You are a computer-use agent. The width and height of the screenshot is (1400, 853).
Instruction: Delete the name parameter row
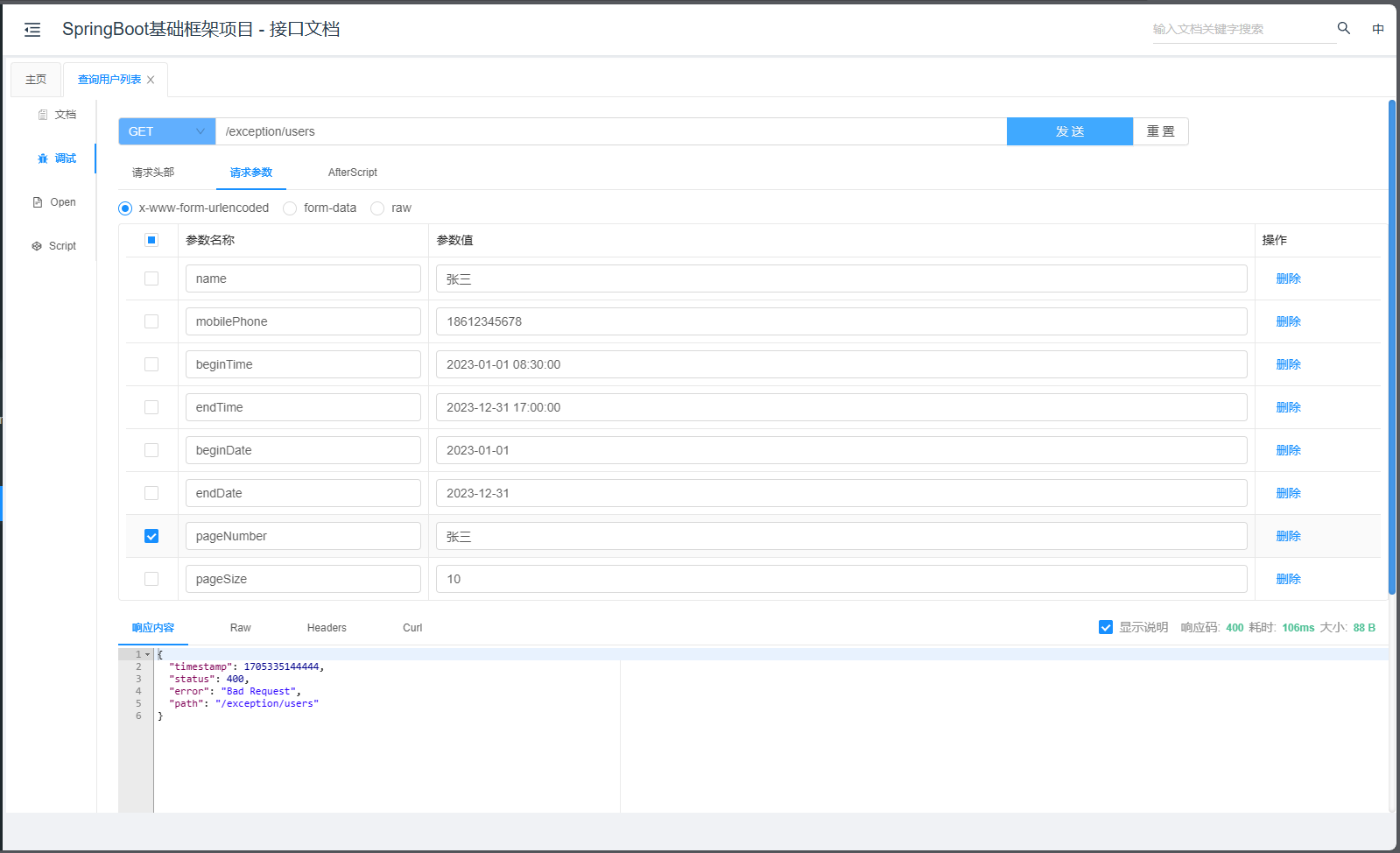point(1289,278)
